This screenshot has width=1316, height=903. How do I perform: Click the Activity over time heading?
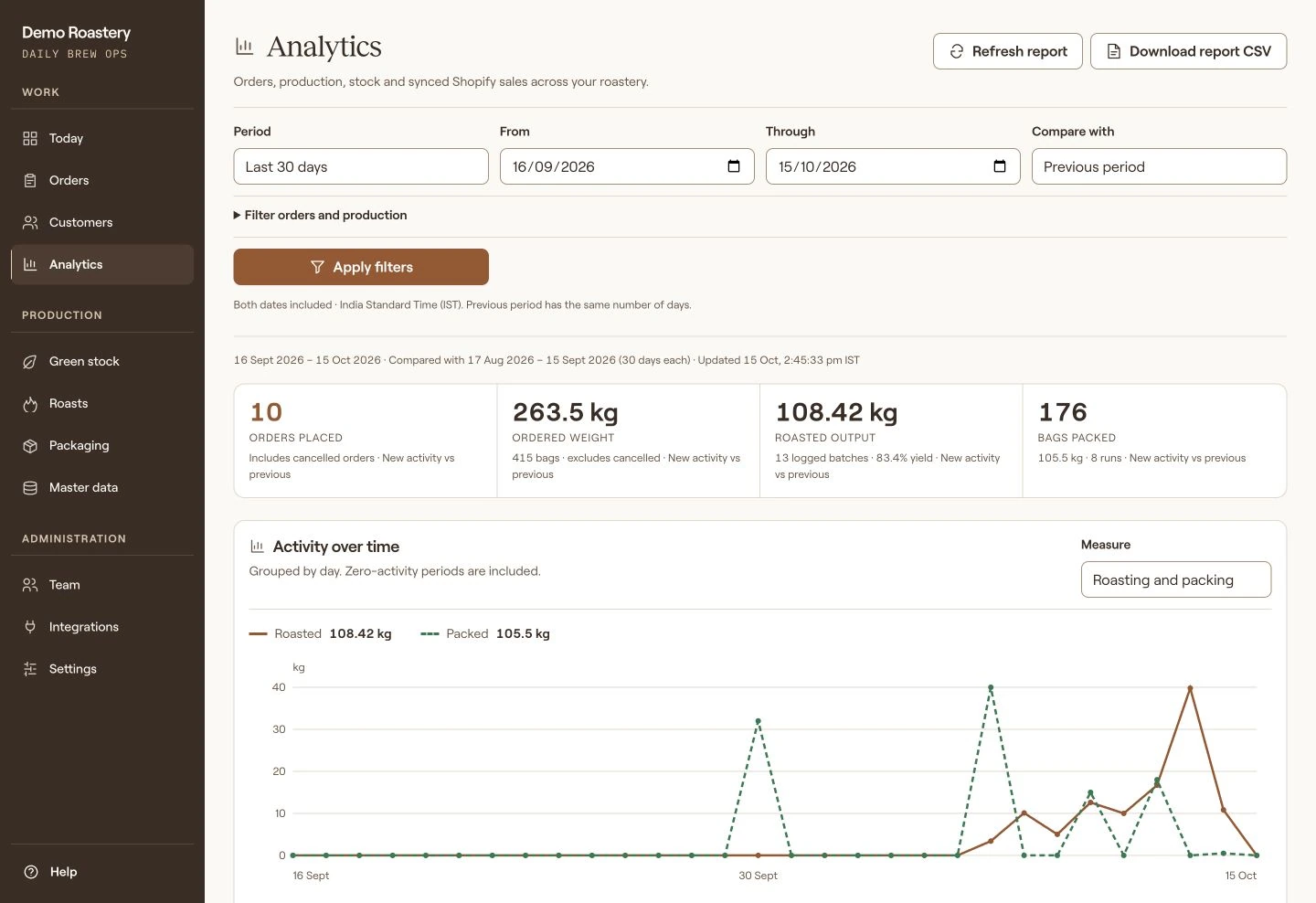coord(336,547)
